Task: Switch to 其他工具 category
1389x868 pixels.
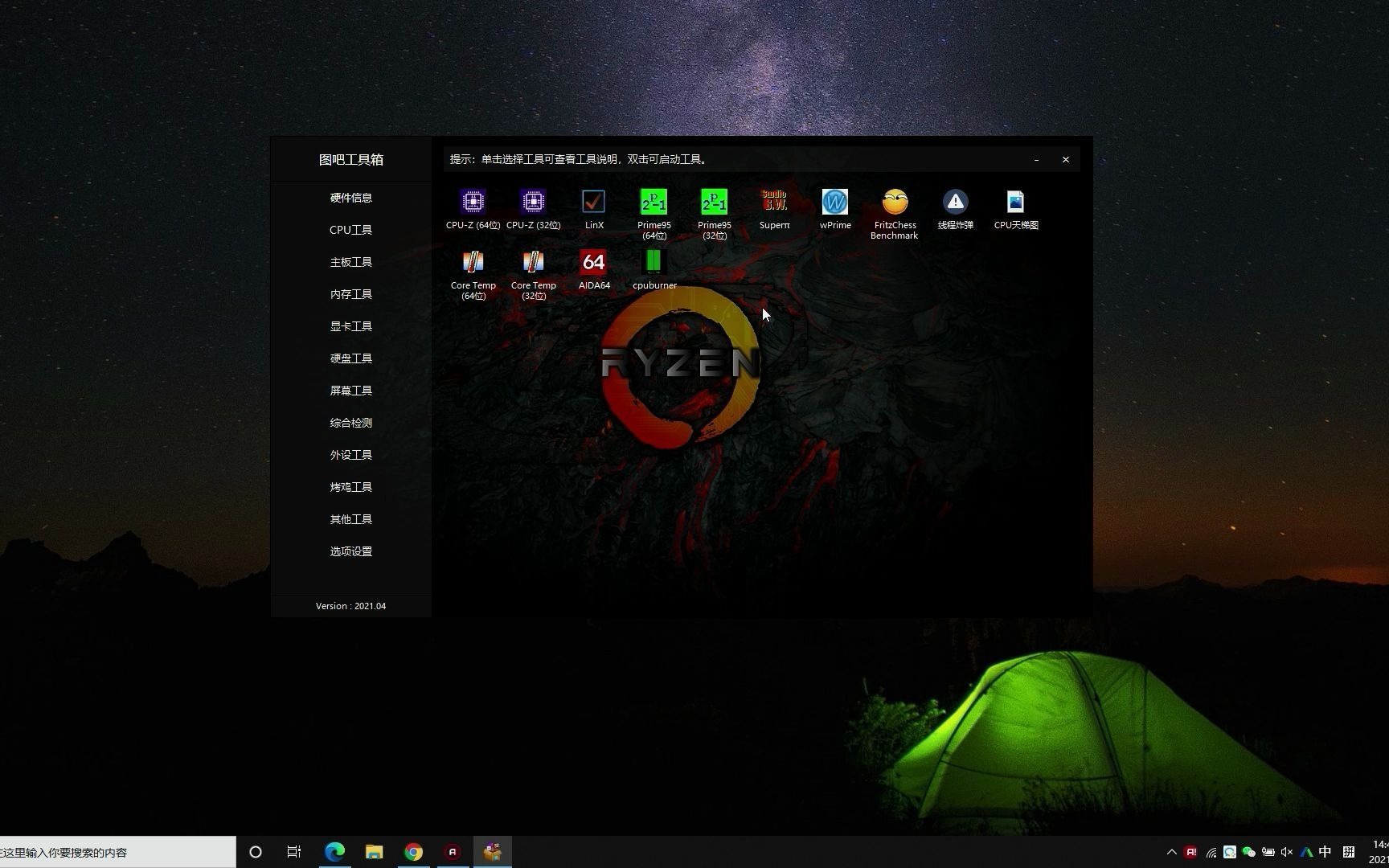Action: coord(351,519)
